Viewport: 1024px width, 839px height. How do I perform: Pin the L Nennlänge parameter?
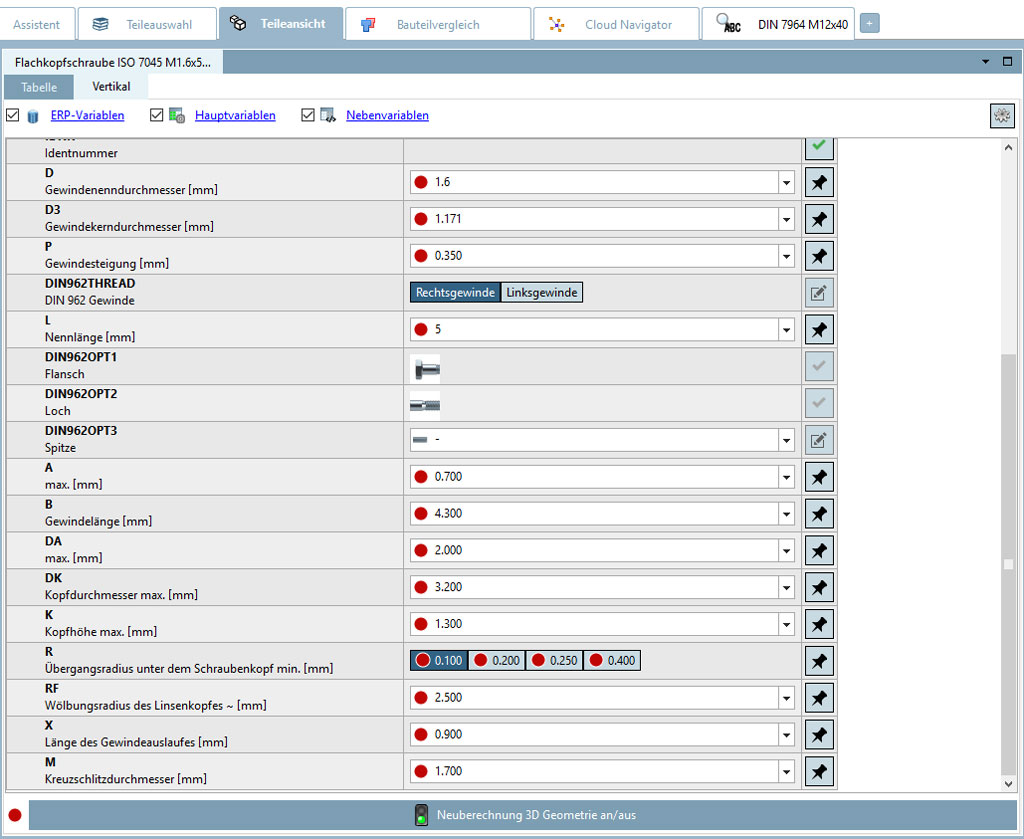(818, 329)
